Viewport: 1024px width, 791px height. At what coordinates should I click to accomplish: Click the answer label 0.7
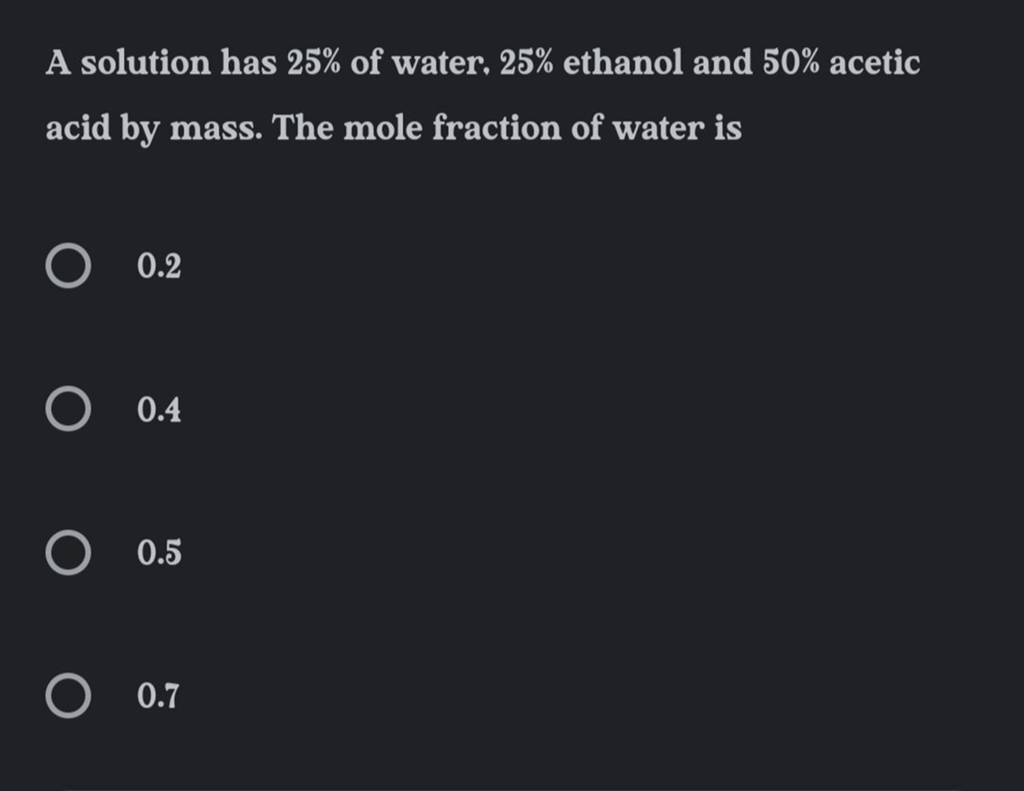159,697
